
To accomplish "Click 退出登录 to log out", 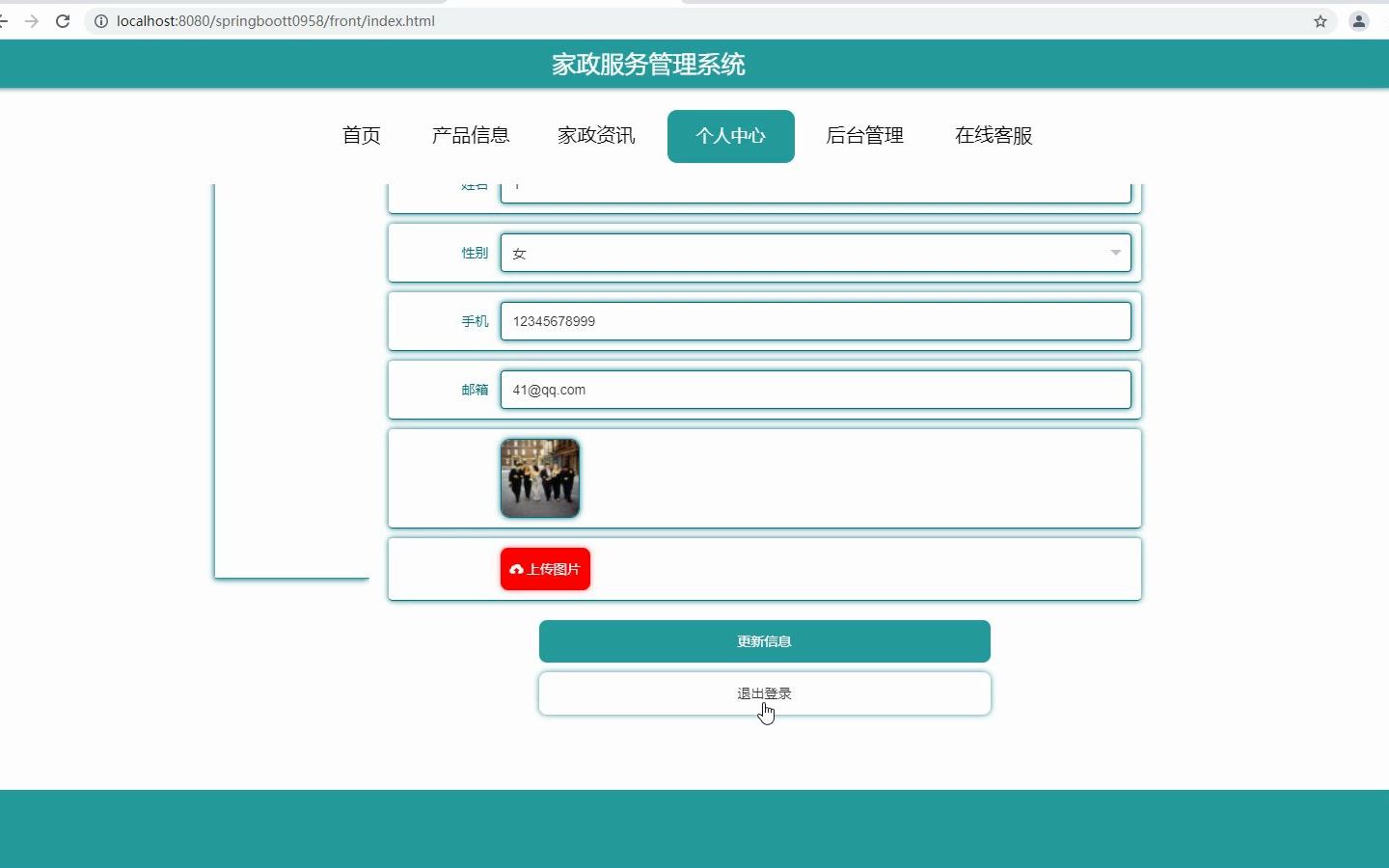I will coord(764,692).
